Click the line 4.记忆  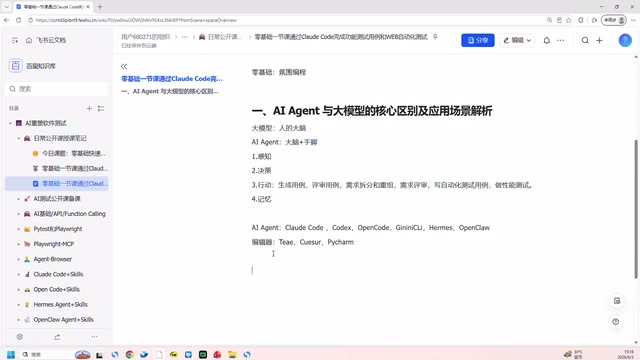click(x=261, y=199)
